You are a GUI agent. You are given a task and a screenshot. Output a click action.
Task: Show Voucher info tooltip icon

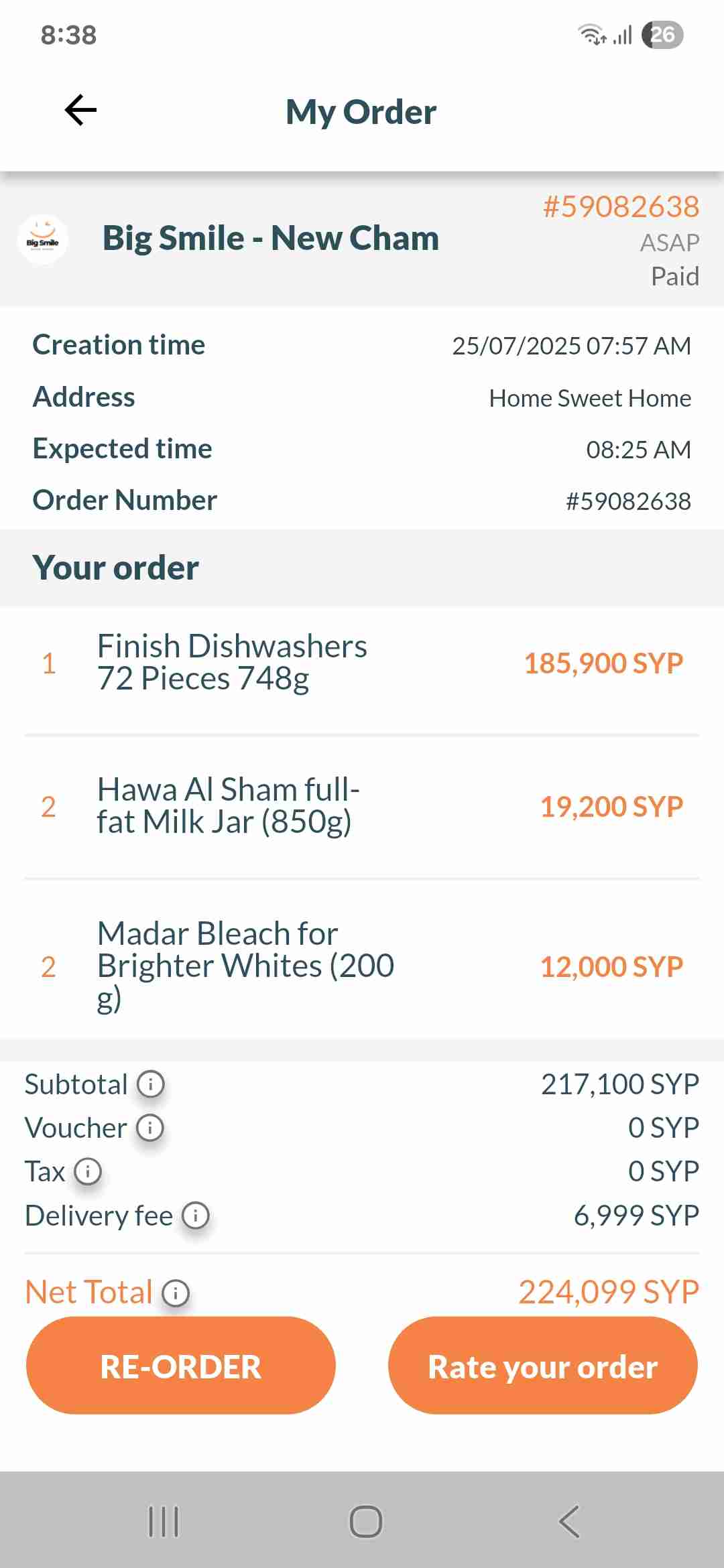tap(150, 1128)
